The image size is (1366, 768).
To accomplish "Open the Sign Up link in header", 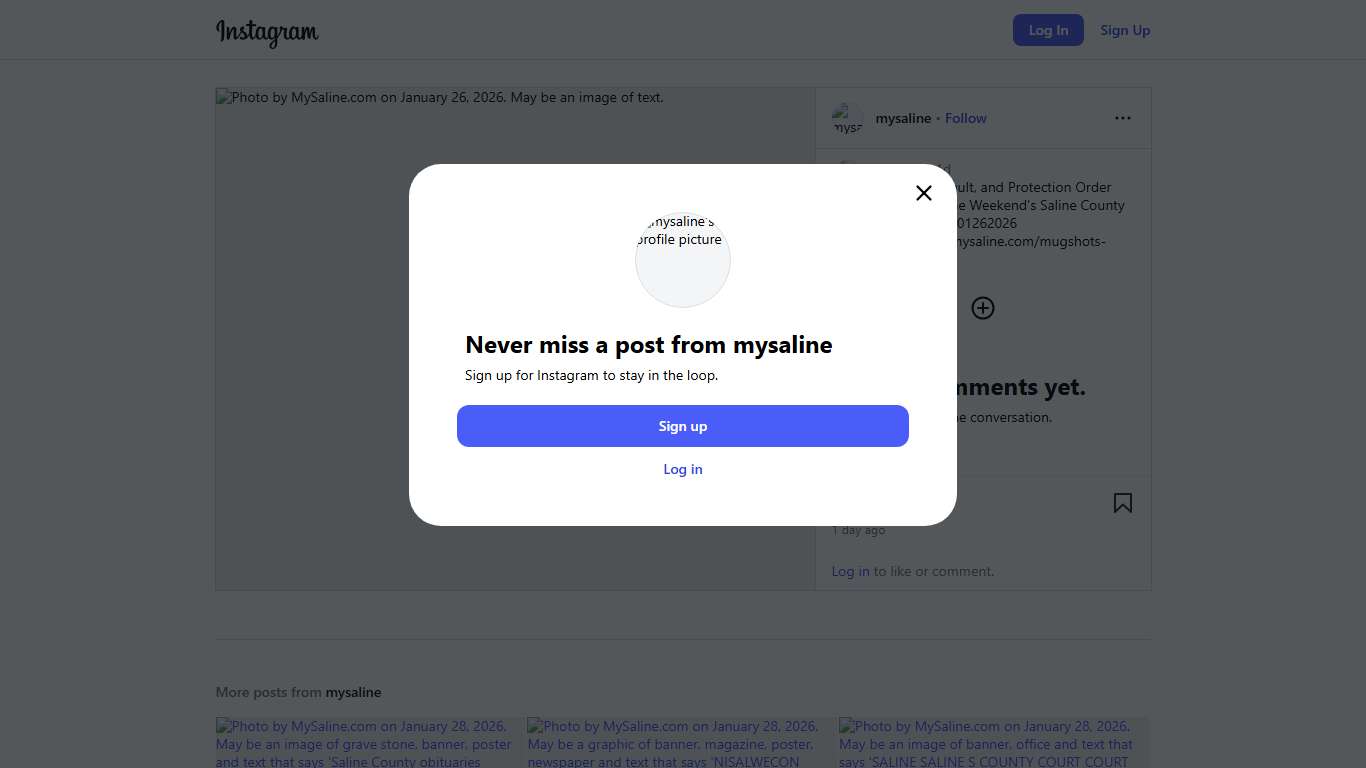I will coord(1125,30).
